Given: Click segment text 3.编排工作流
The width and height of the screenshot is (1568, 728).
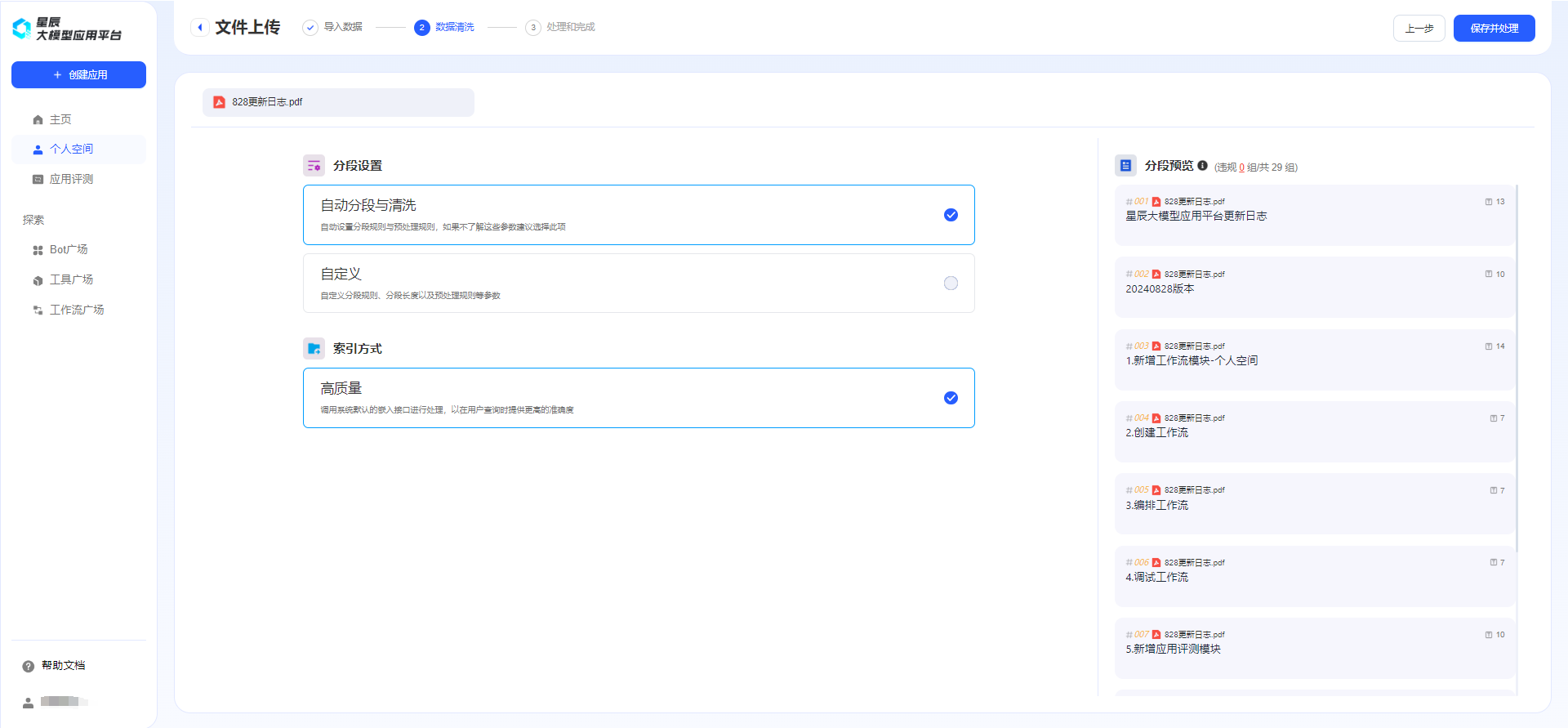Looking at the screenshot, I should coord(1156,506).
